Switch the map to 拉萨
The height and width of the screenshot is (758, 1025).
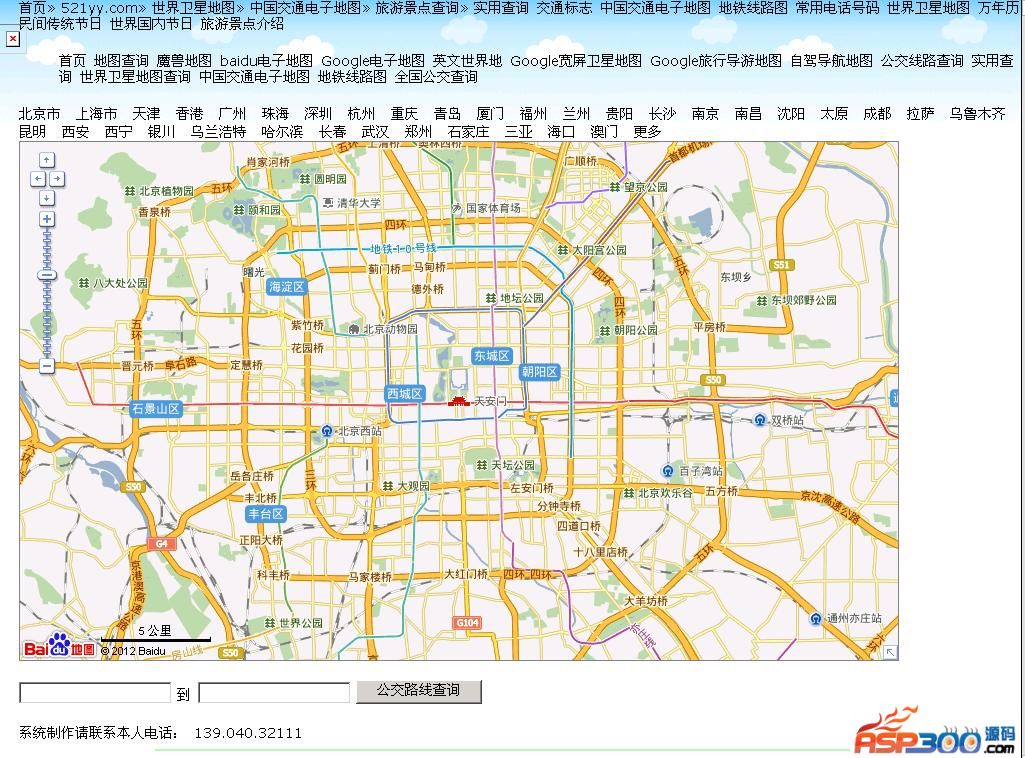[x=920, y=114]
